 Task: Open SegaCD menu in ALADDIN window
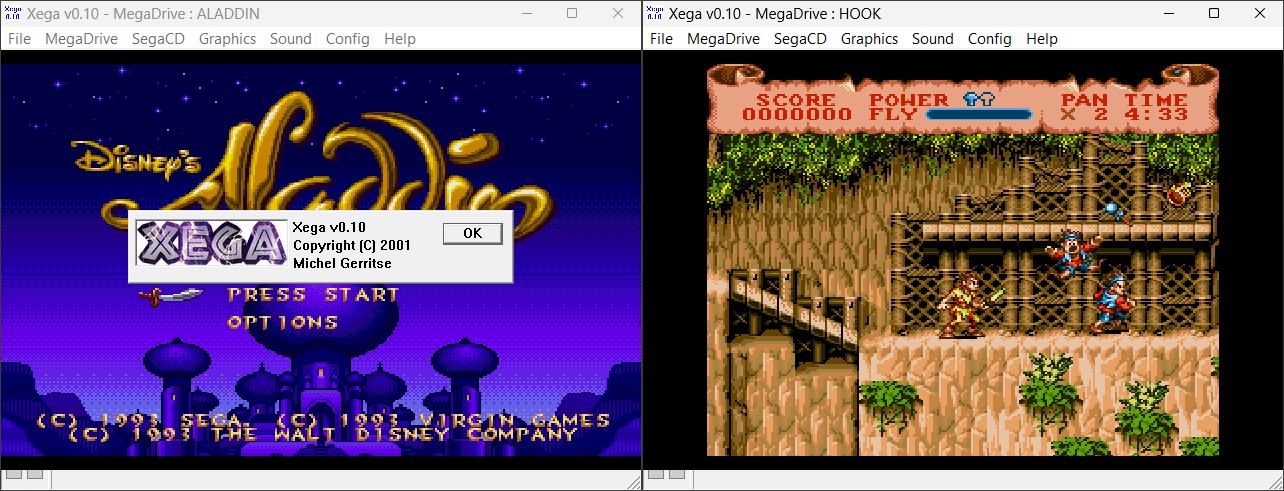point(158,39)
